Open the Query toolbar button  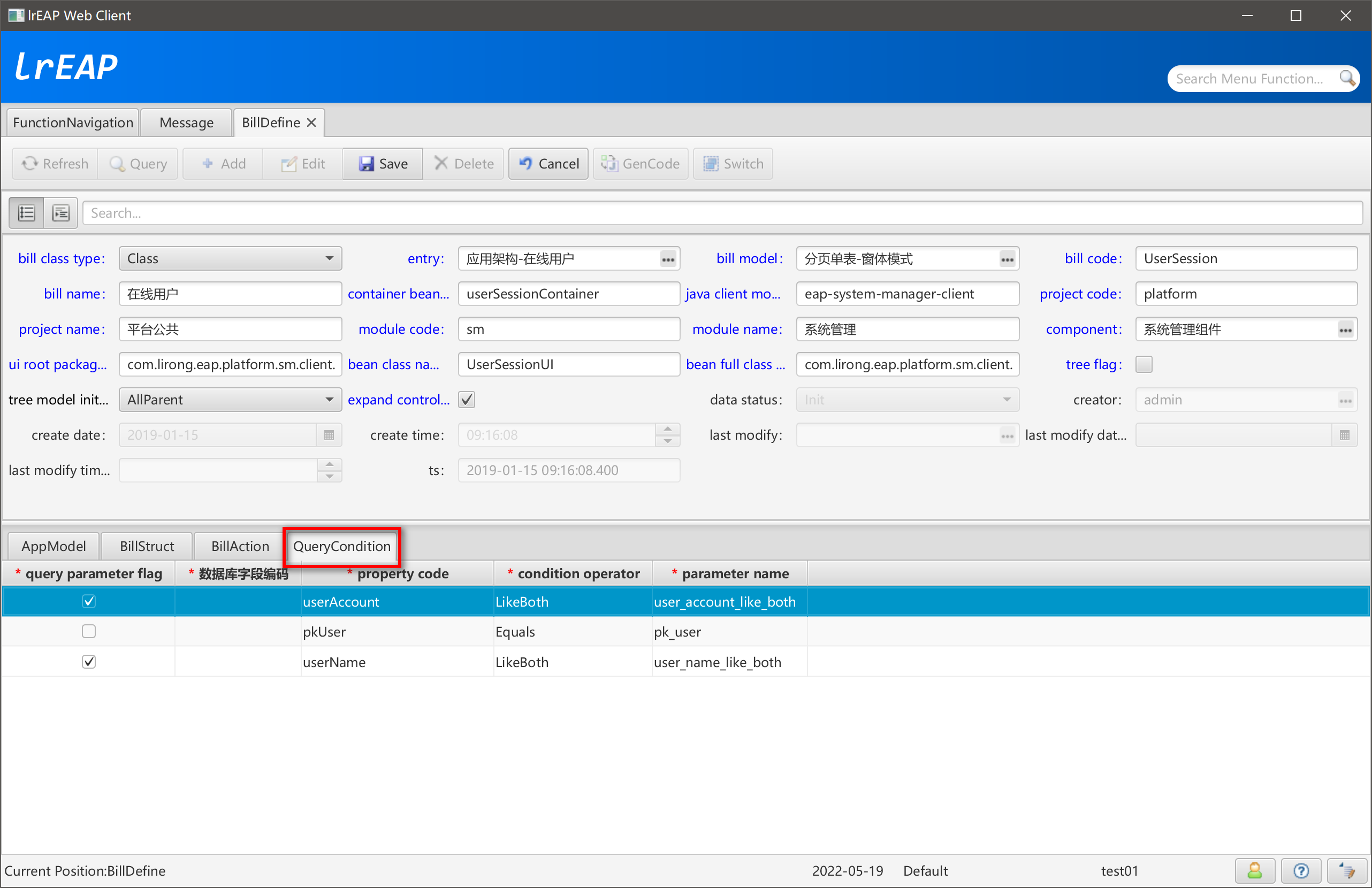138,164
